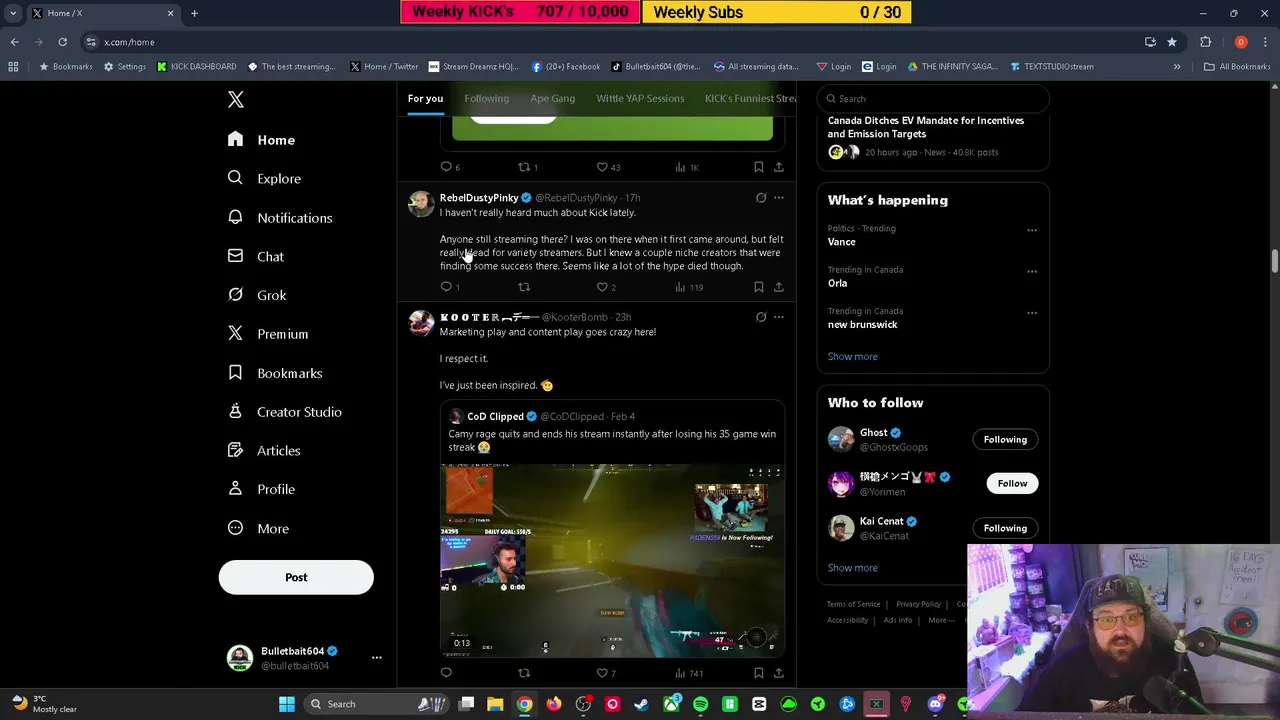Click the X search field
Viewport: 1280px width, 720px height.
coord(933,98)
